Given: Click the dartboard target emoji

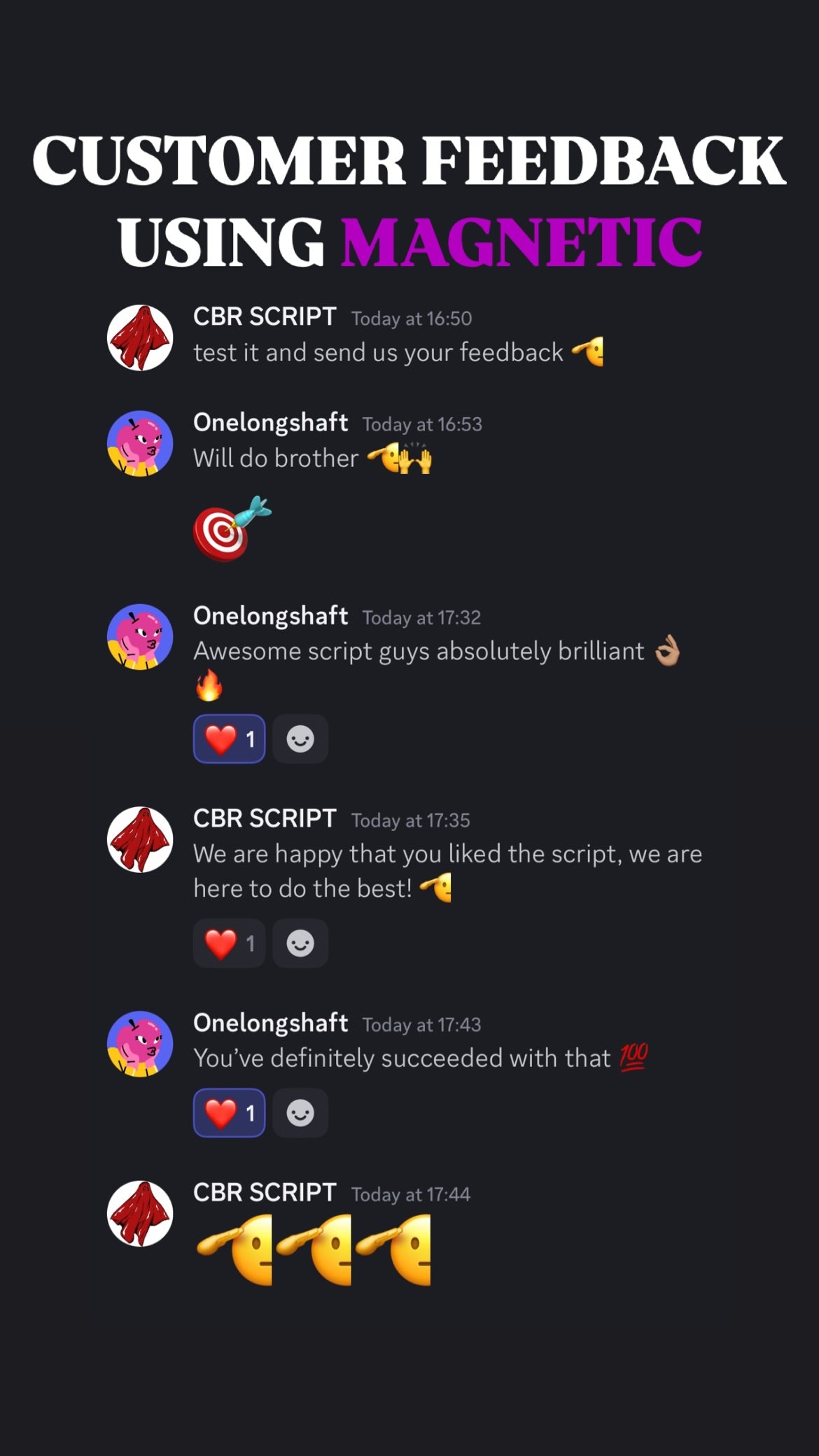Looking at the screenshot, I should pyautogui.click(x=232, y=528).
